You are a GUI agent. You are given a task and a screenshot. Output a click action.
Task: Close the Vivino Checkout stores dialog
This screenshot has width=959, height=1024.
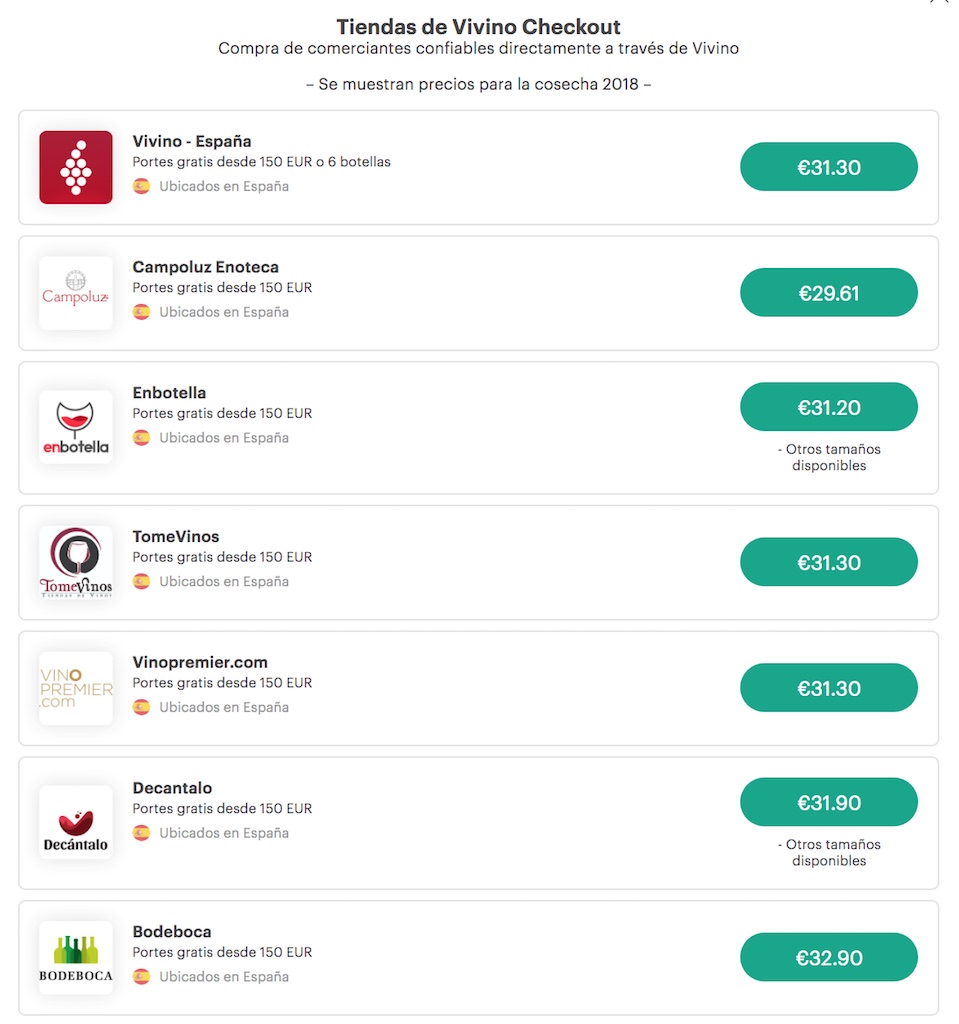(x=939, y=3)
